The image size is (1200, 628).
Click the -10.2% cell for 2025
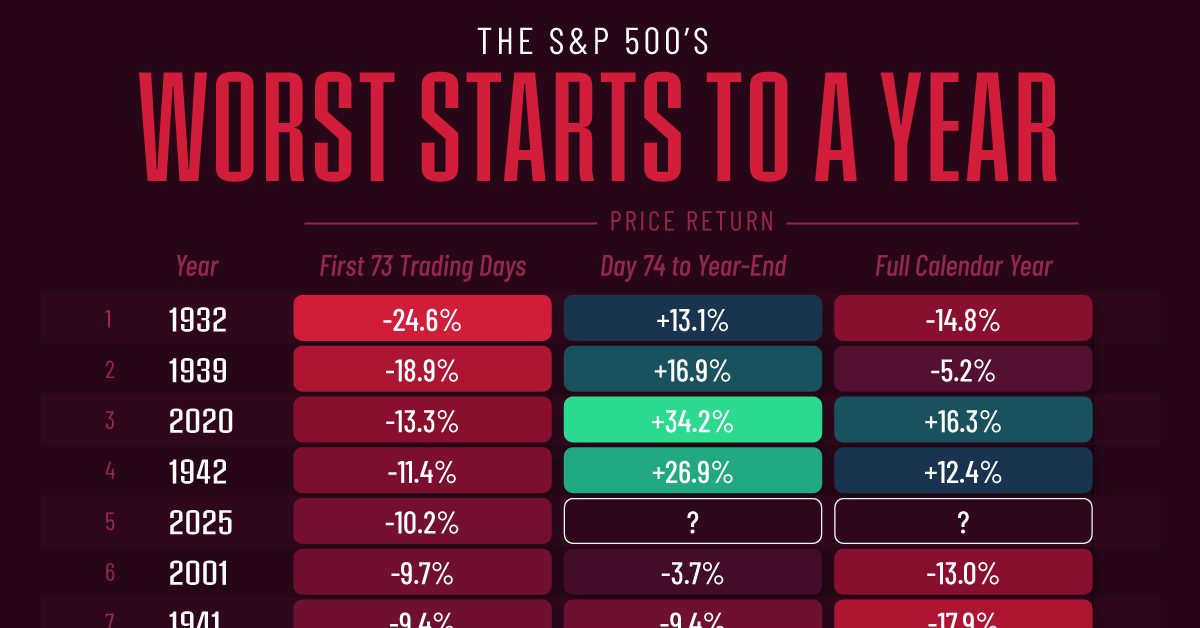[422, 522]
